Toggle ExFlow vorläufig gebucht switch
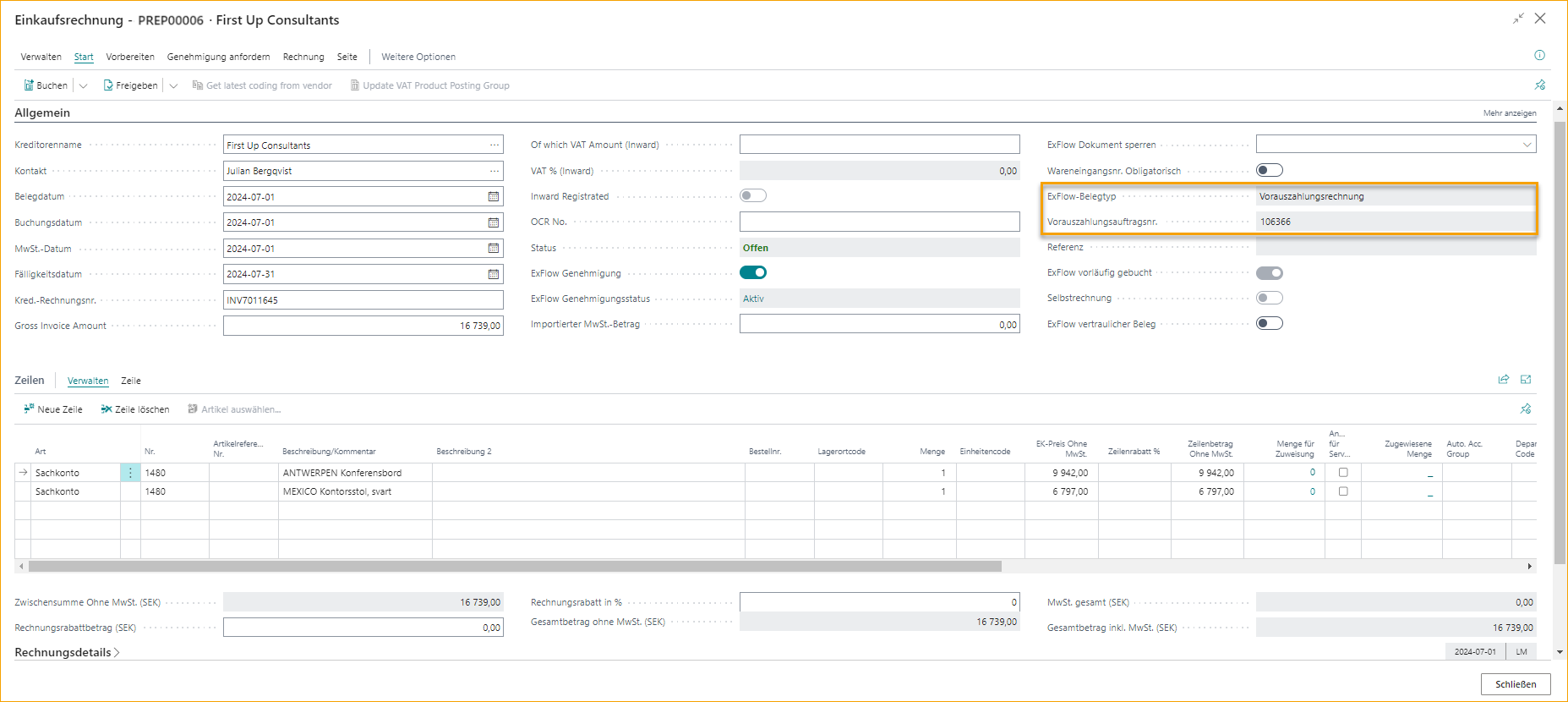This screenshot has width=1568, height=702. (1270, 272)
